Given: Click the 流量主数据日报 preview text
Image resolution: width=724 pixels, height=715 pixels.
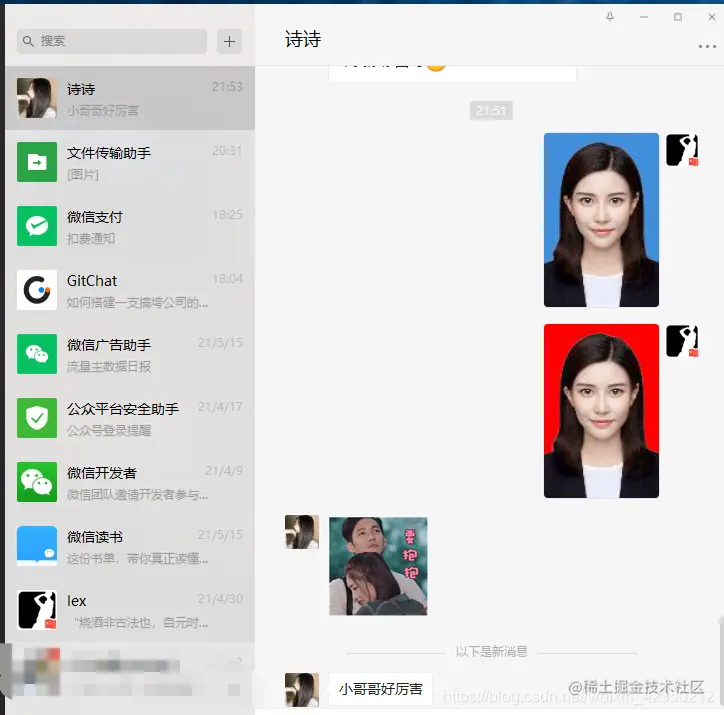Looking at the screenshot, I should 109,367.
